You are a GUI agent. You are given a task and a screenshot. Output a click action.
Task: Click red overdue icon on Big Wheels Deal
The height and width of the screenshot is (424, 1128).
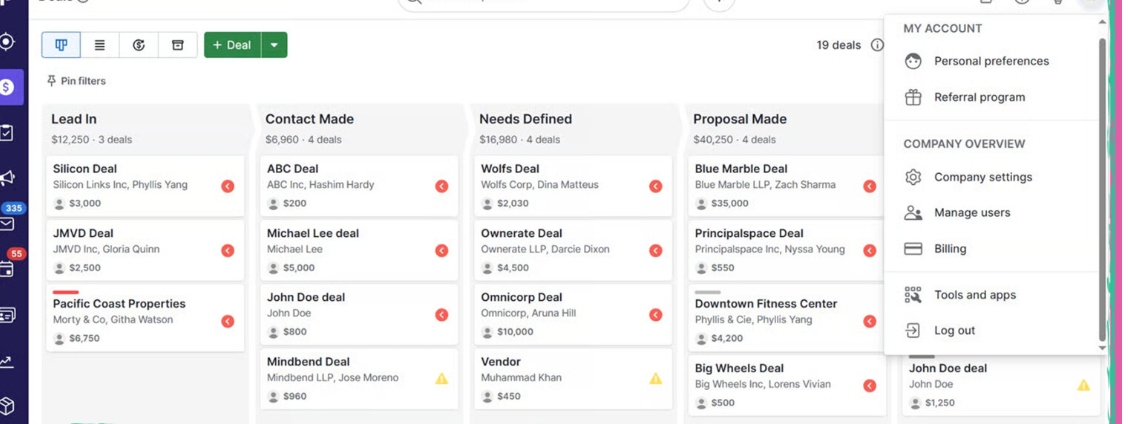870,386
